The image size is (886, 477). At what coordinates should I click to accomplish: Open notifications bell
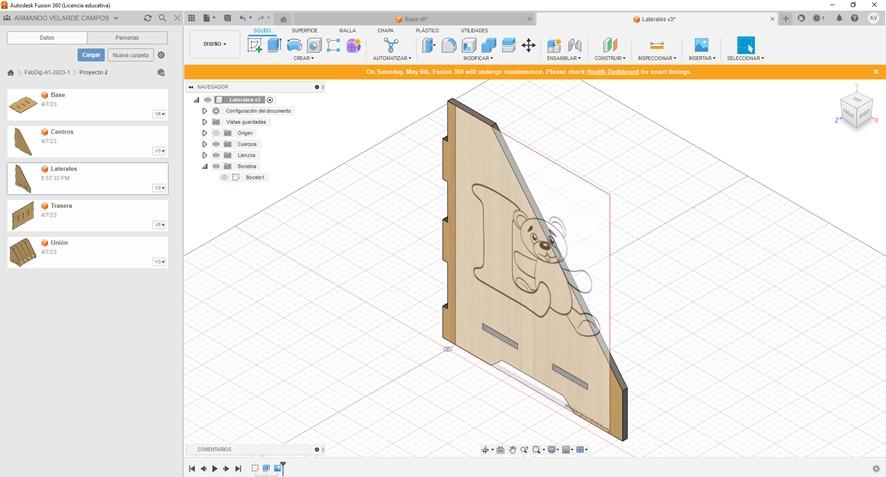coord(839,18)
